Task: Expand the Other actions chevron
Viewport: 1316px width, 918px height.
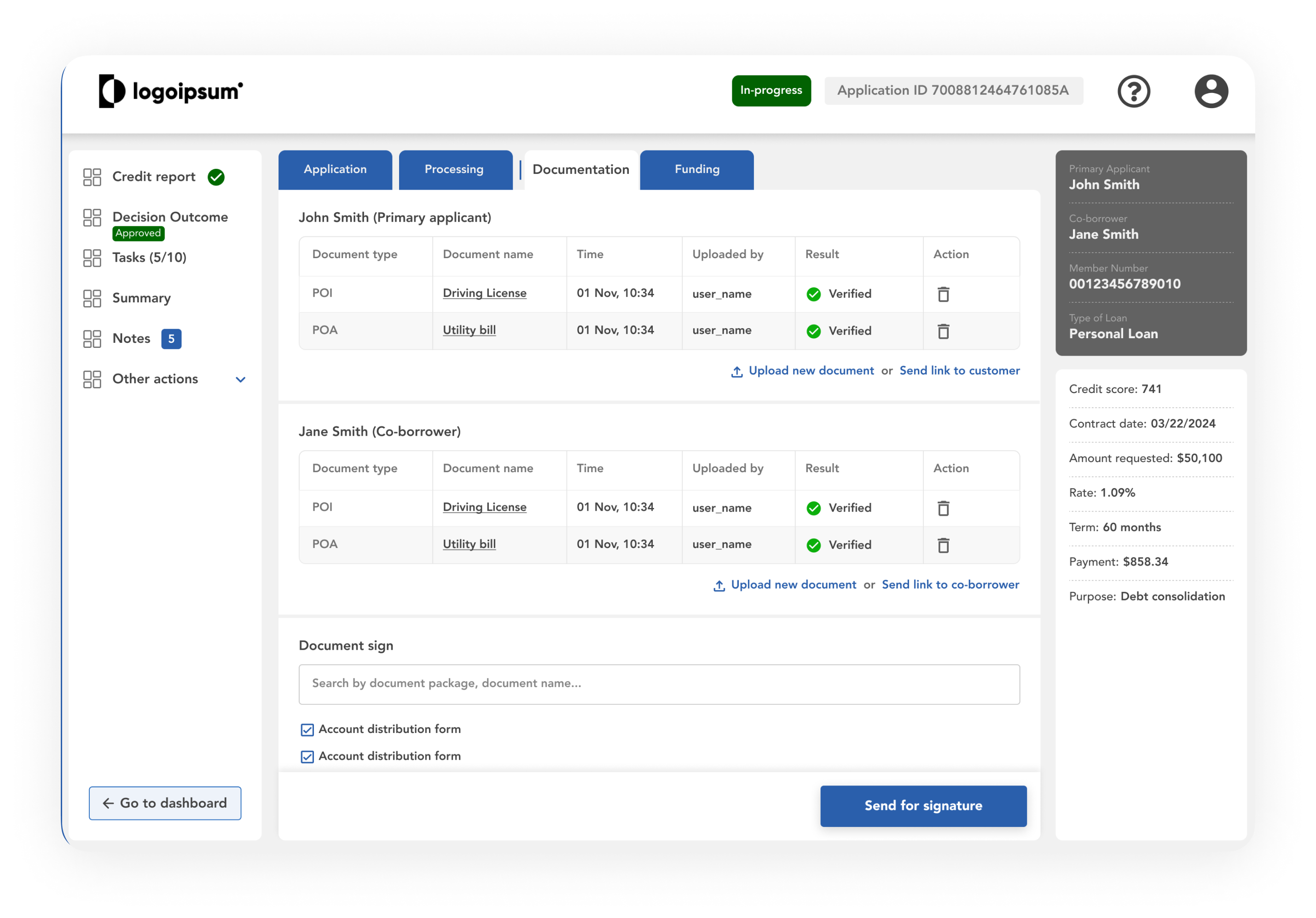Action: [241, 379]
